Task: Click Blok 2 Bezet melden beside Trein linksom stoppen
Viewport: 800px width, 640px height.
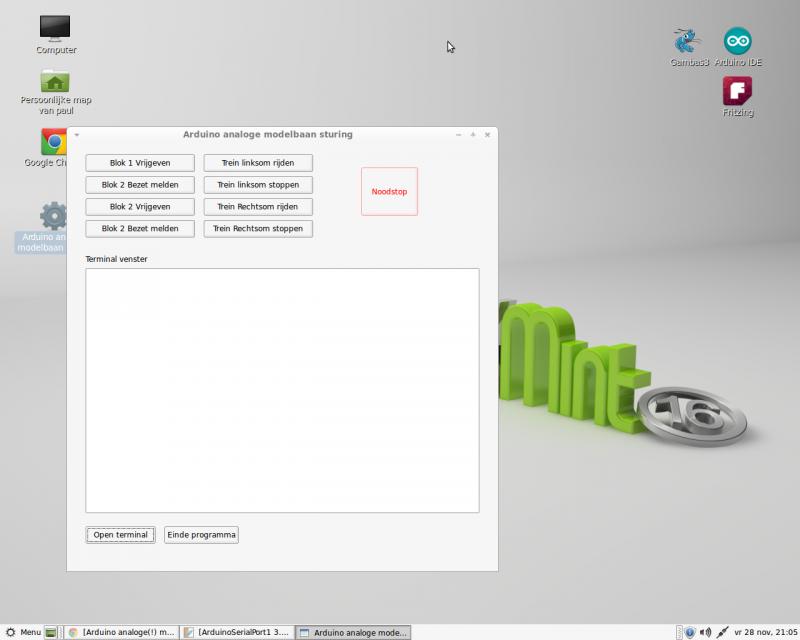Action: coord(140,185)
